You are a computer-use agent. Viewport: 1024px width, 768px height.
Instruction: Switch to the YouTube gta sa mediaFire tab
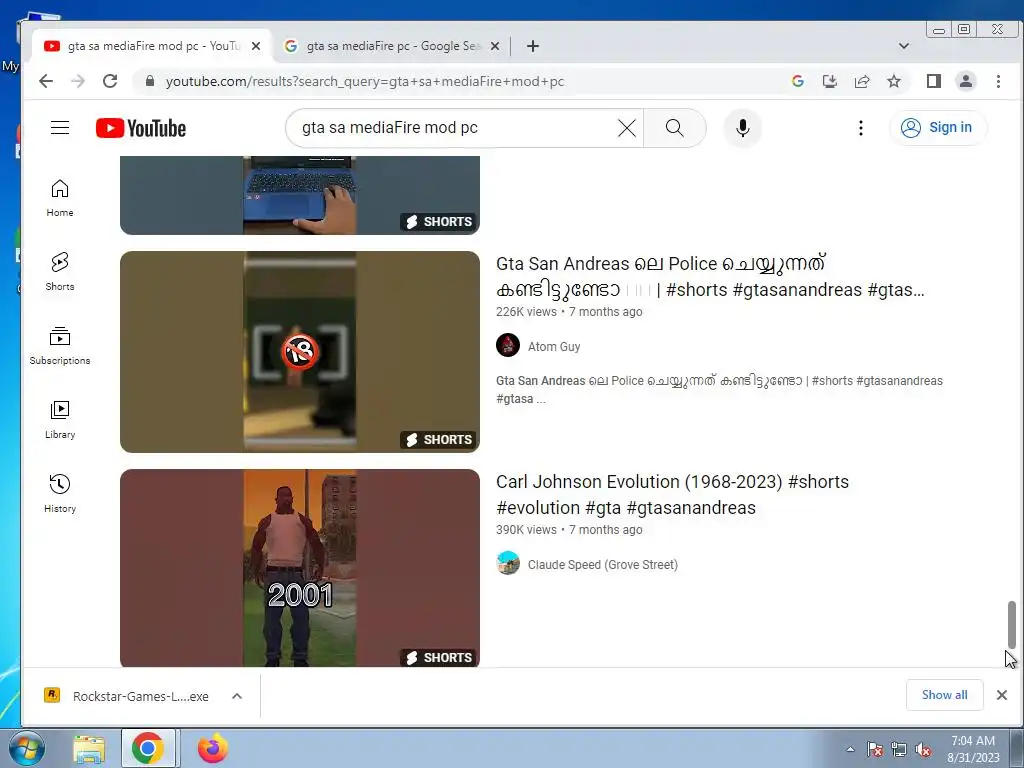pyautogui.click(x=152, y=46)
